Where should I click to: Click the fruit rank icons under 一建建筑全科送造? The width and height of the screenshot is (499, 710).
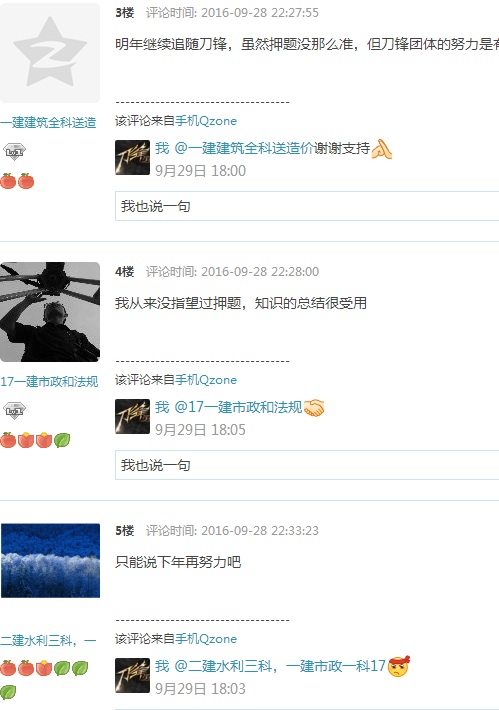coord(17,181)
